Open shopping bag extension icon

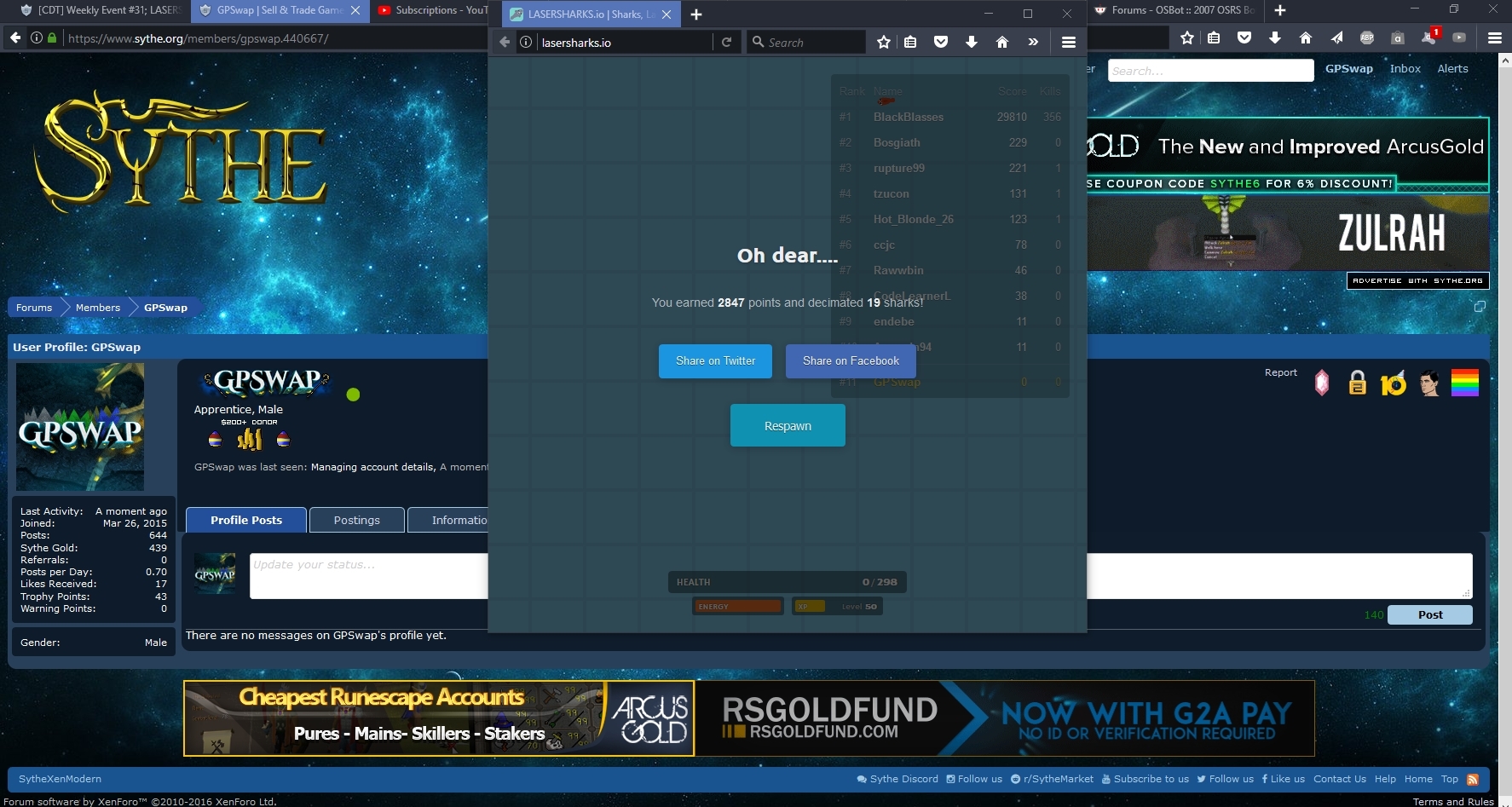[x=1398, y=37]
